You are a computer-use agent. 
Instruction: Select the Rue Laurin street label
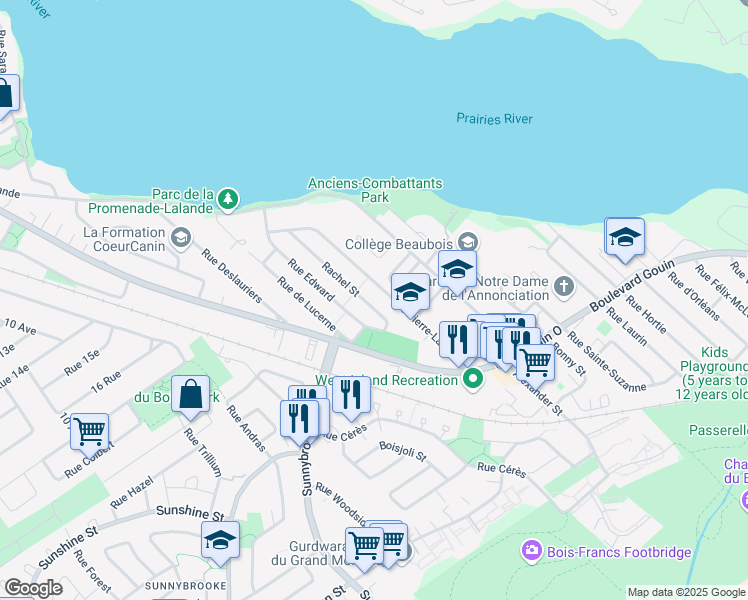pos(627,327)
